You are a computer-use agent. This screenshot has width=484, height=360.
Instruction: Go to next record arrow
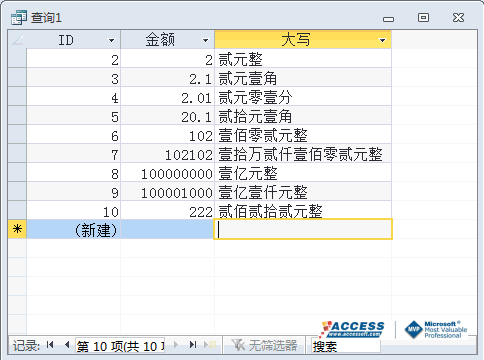tap(176, 345)
